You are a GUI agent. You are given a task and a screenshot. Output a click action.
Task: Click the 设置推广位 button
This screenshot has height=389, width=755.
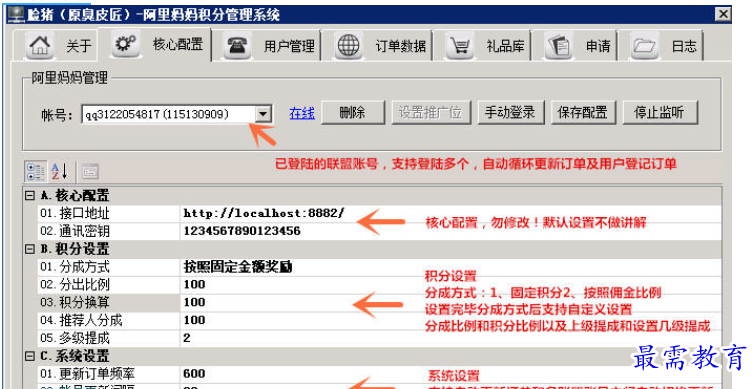point(430,113)
